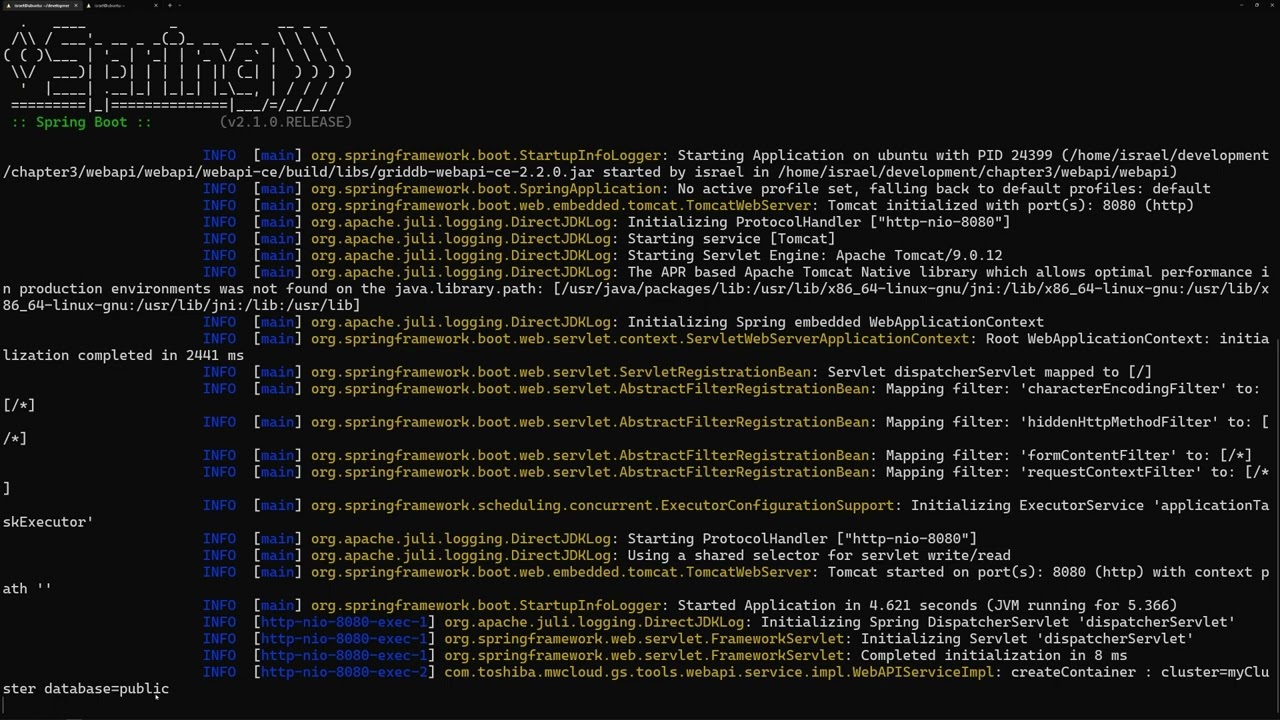Viewport: 1280px width, 720px height.
Task: Open a new terminal tab with plus
Action: coord(170,5)
